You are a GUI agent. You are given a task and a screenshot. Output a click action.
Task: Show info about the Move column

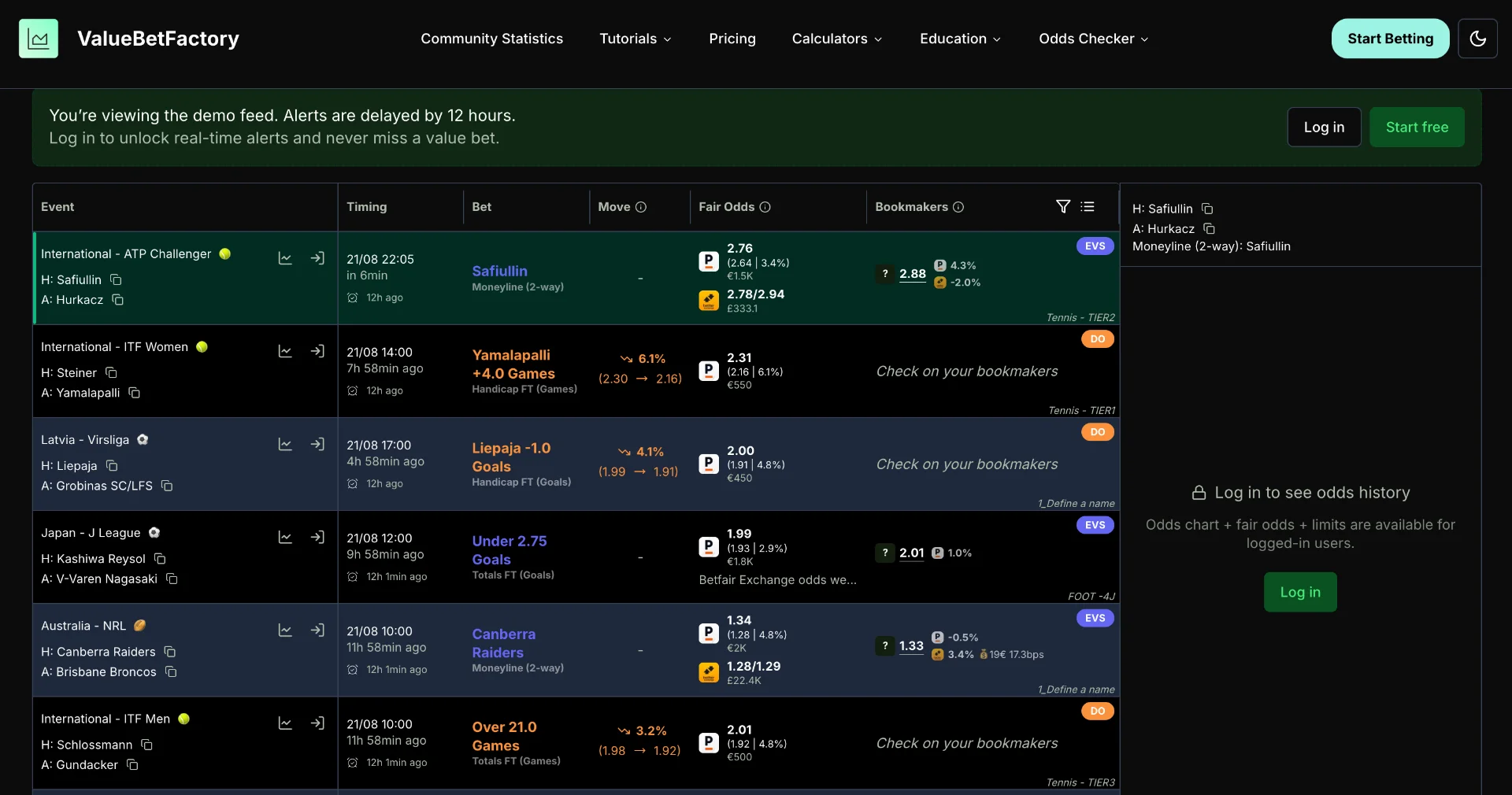click(641, 207)
